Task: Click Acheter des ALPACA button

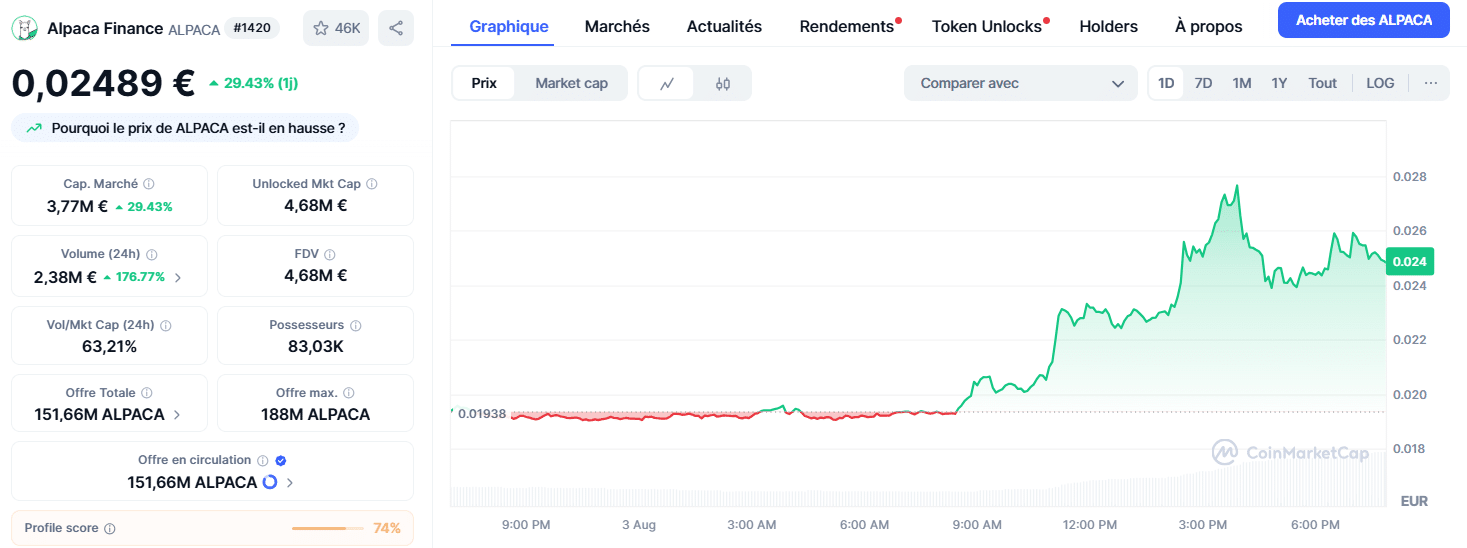Action: tap(1364, 20)
